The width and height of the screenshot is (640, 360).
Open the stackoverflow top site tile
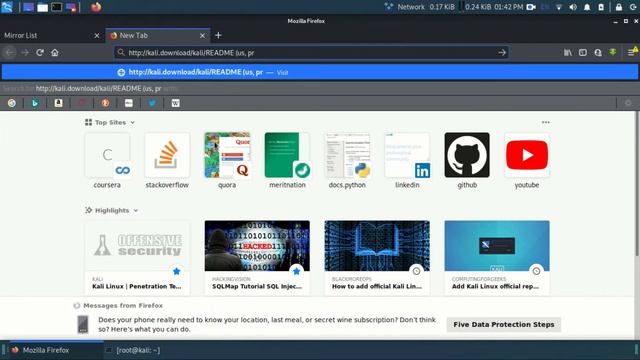pyautogui.click(x=167, y=161)
